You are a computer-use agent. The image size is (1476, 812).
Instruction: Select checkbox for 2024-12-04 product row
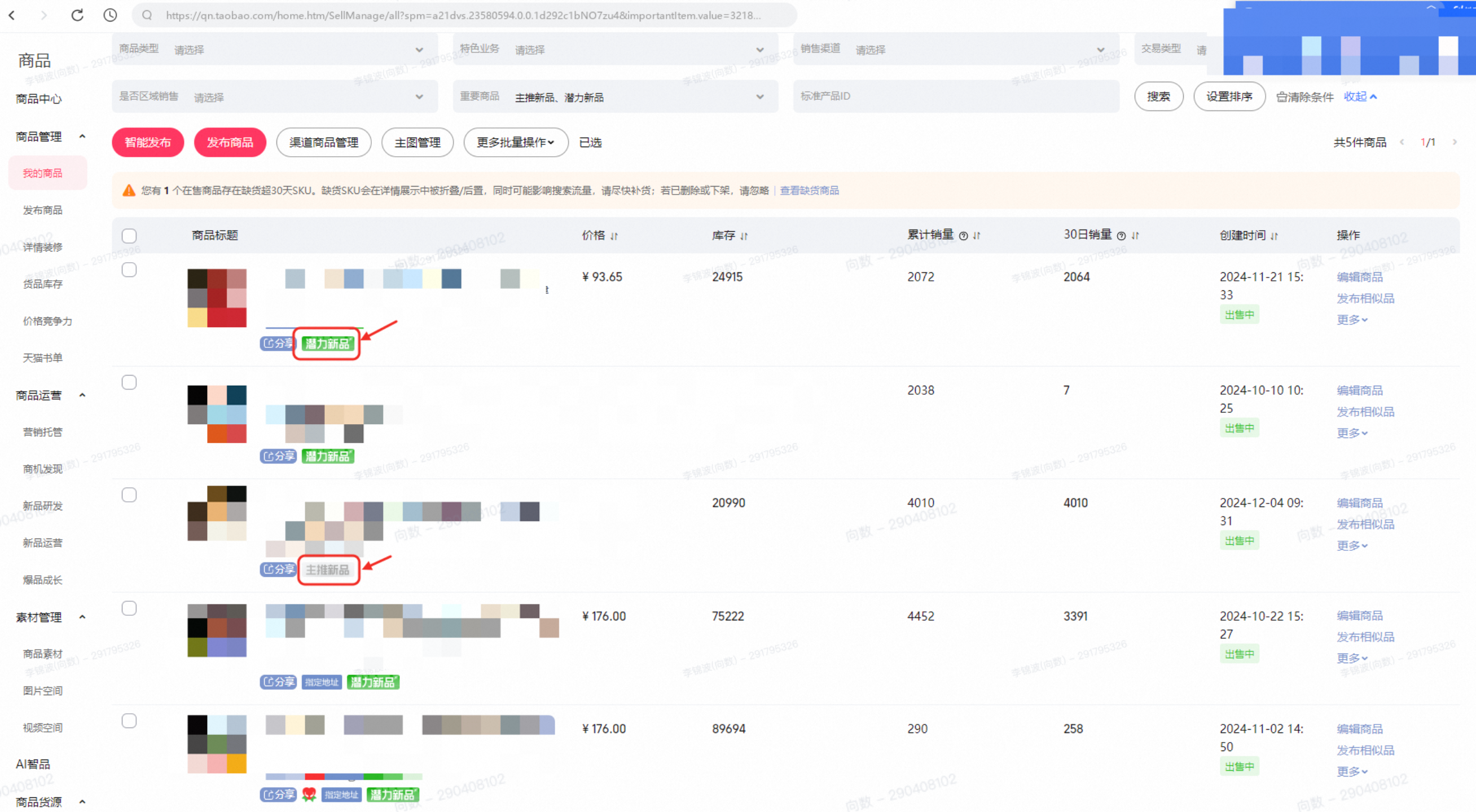(129, 495)
